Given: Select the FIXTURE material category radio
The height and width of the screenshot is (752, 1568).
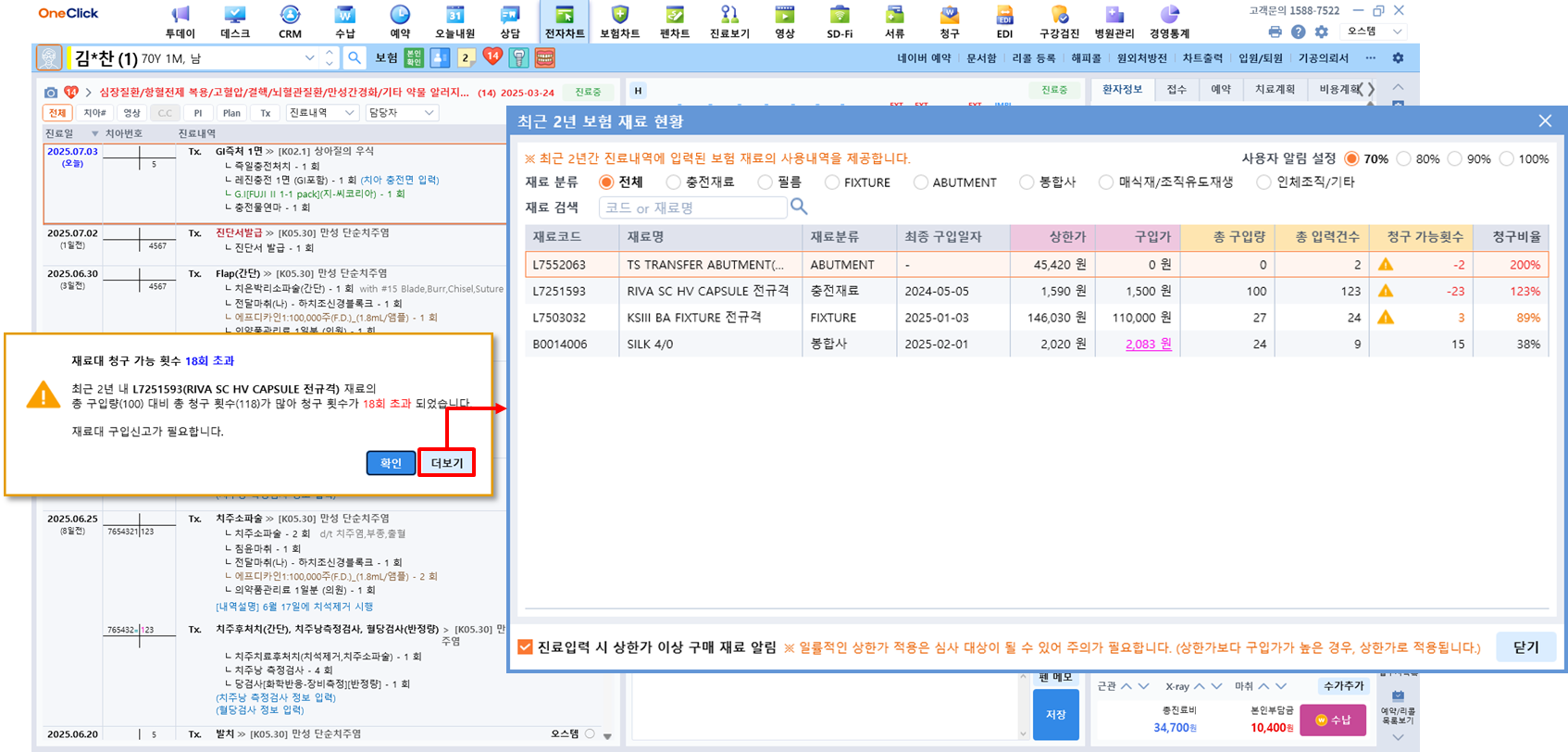Looking at the screenshot, I should (x=832, y=182).
